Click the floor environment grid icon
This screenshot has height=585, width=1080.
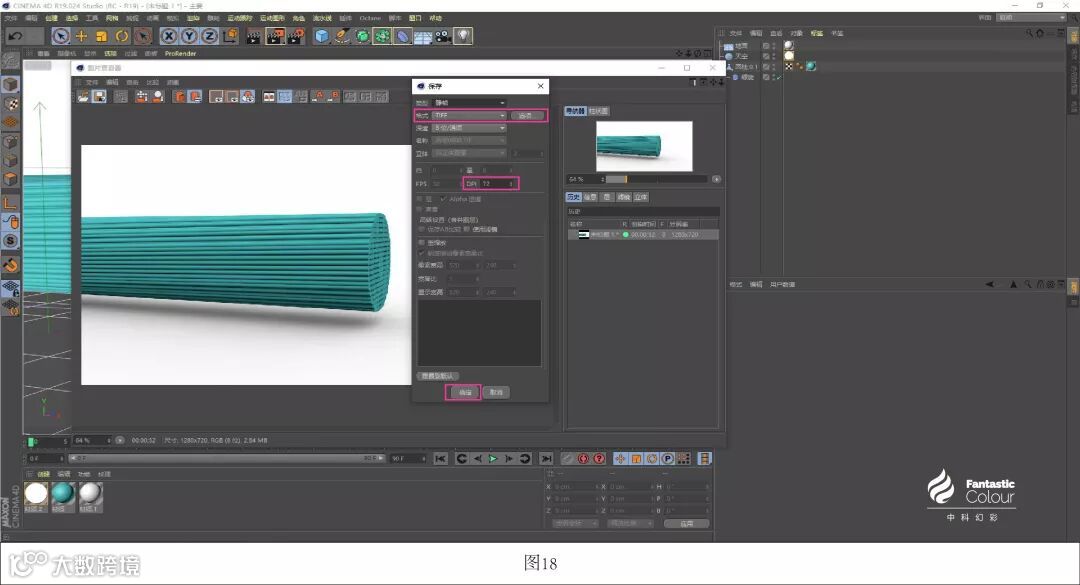click(423, 36)
